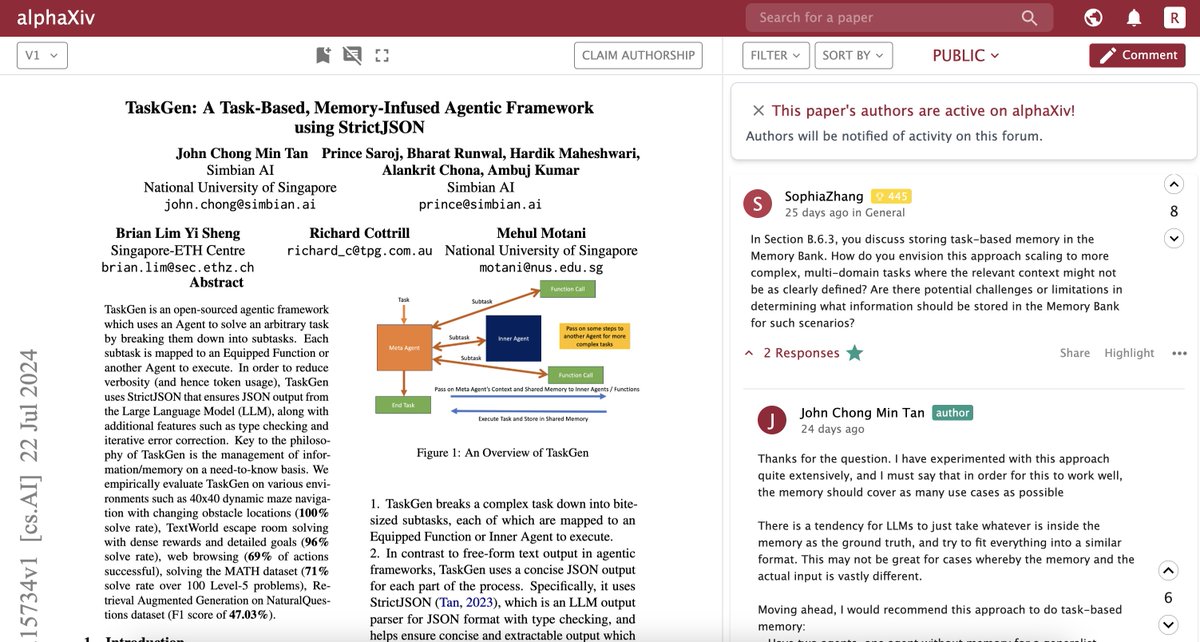Upvote John Chong Min Tan's reply
This screenshot has height=642, width=1200.
1167,571
